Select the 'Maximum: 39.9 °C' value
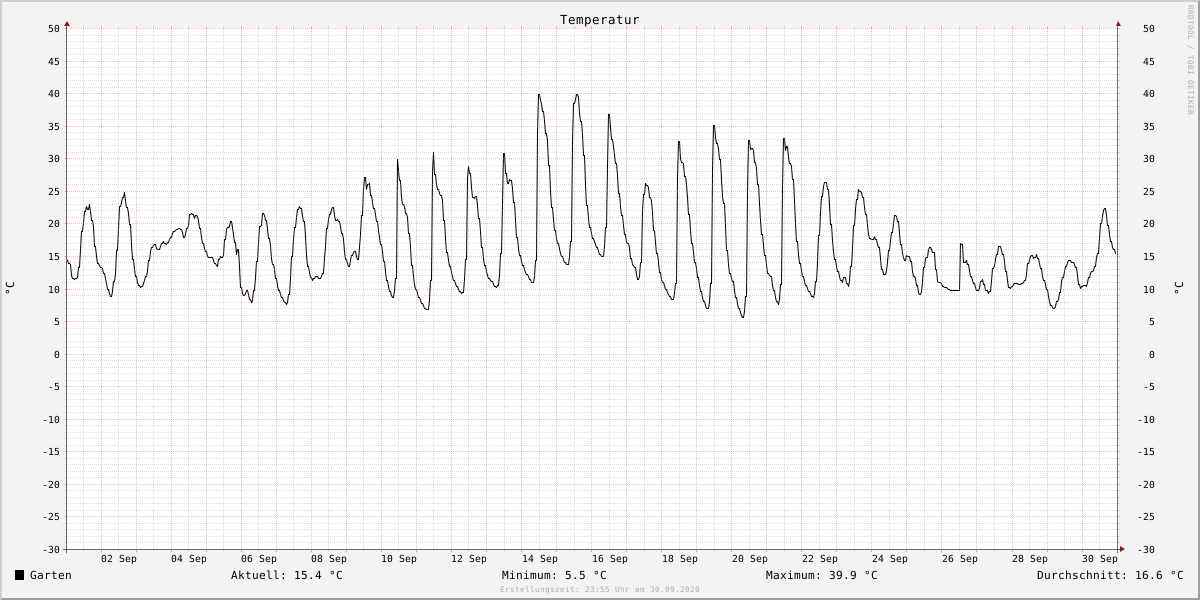1200x600 pixels. click(822, 575)
